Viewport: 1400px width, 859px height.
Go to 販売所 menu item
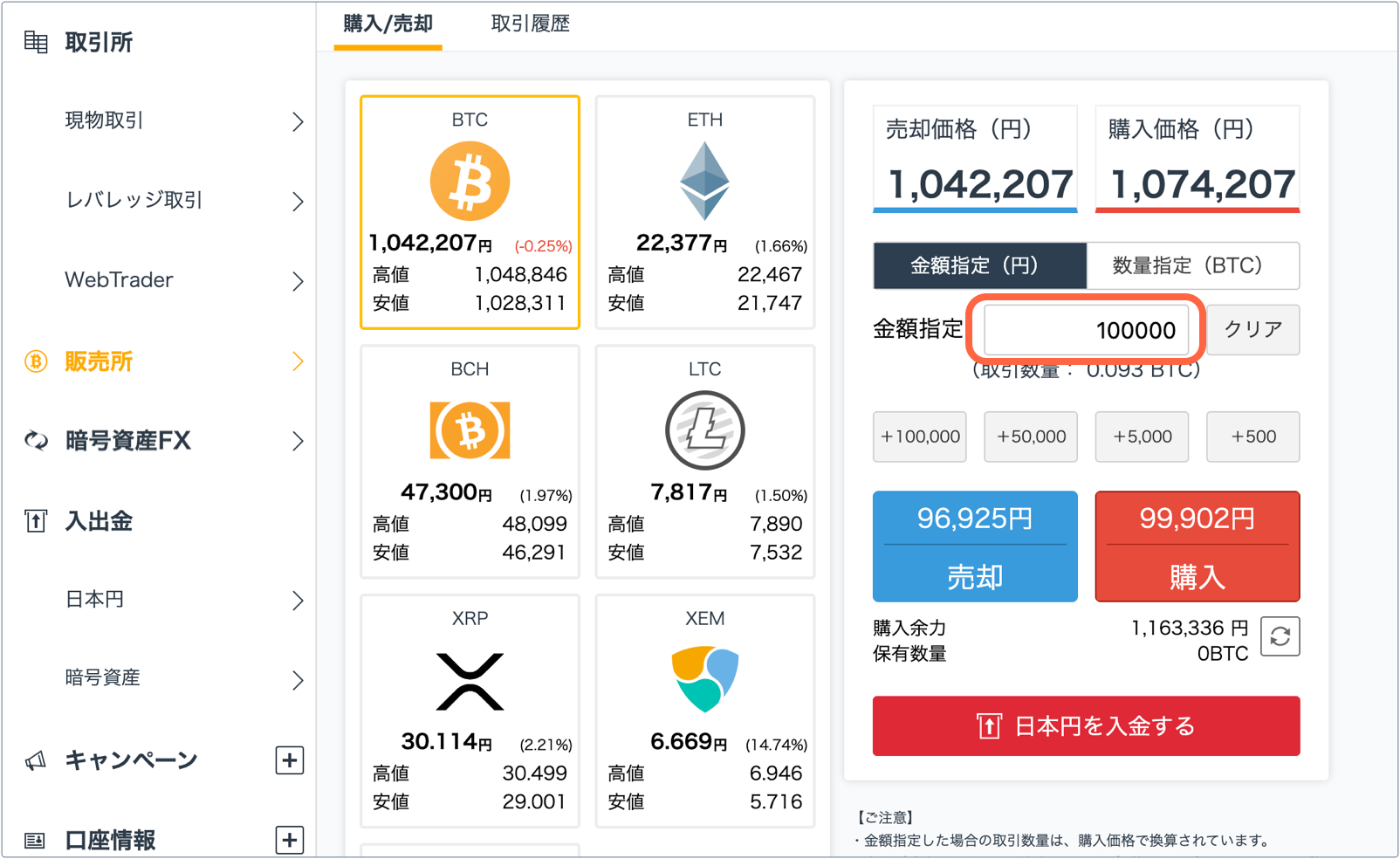(99, 361)
